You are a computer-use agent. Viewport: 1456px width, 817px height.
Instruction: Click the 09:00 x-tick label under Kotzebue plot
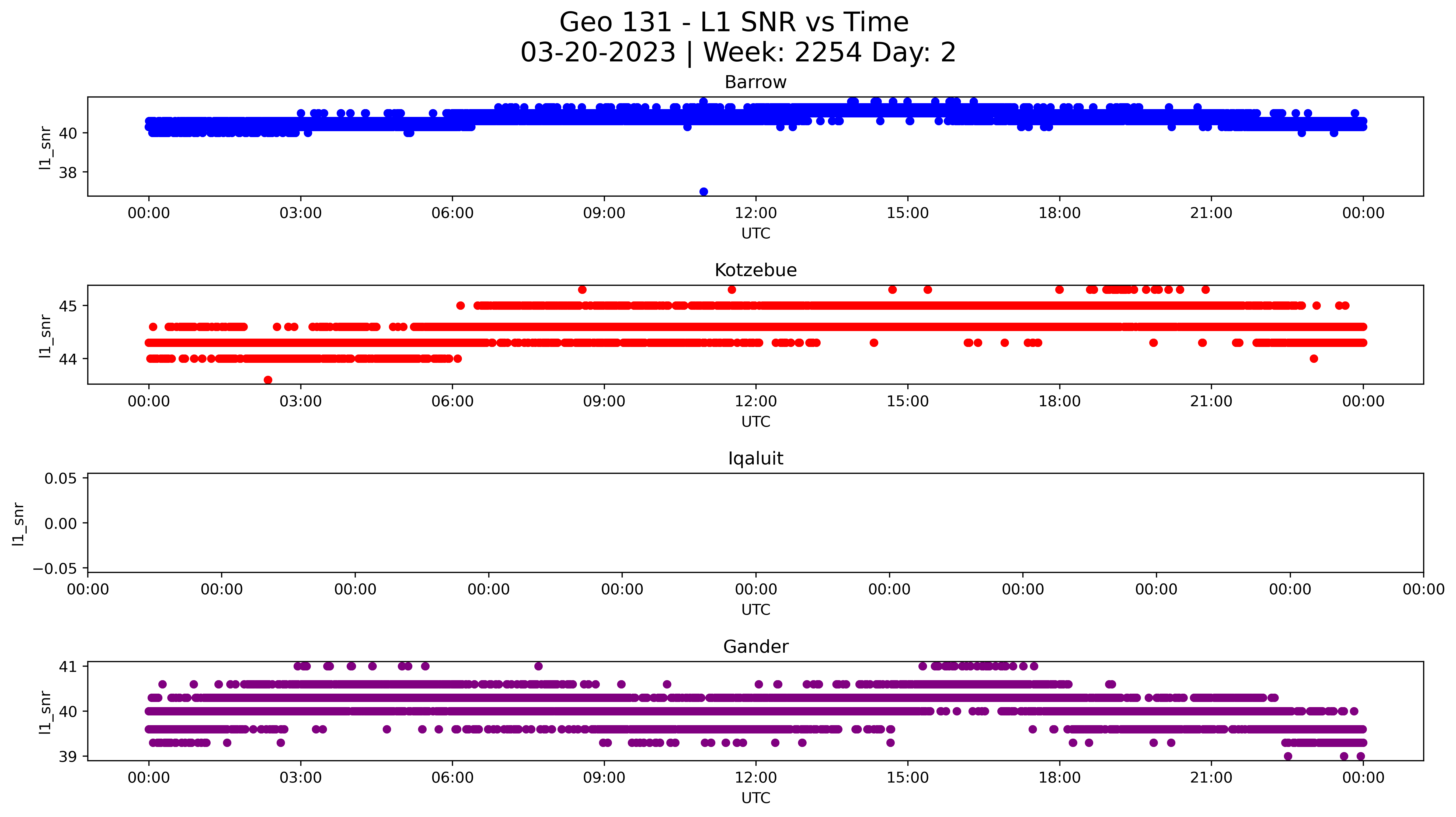(x=604, y=402)
